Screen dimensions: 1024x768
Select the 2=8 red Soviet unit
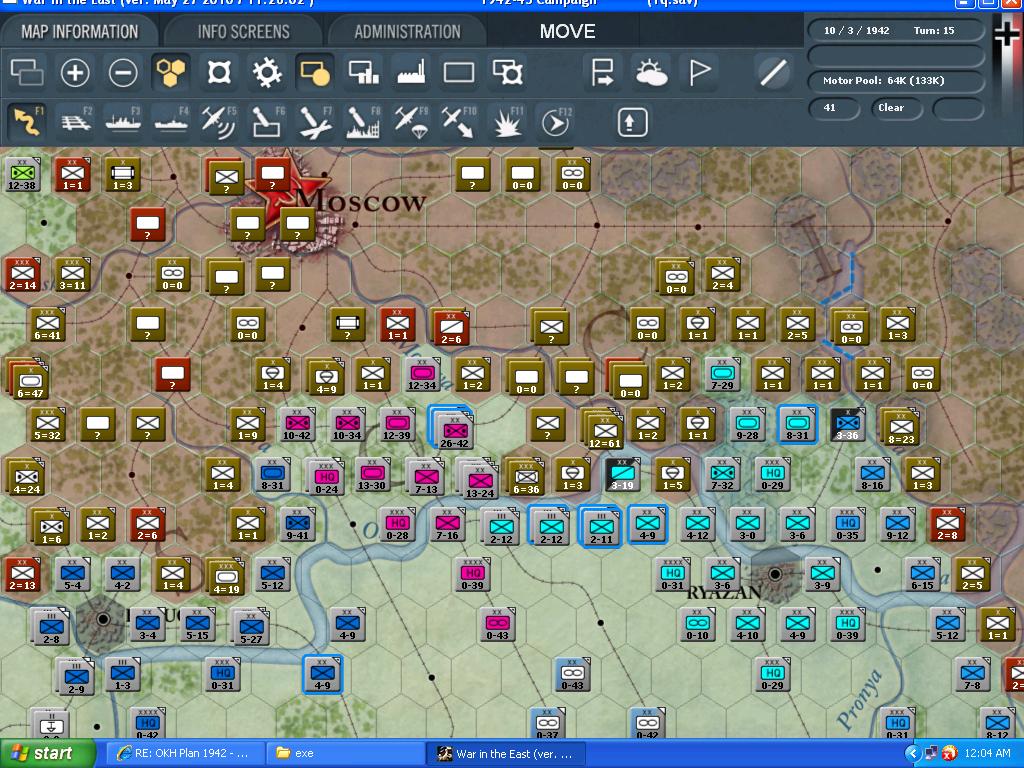pyautogui.click(x=948, y=524)
